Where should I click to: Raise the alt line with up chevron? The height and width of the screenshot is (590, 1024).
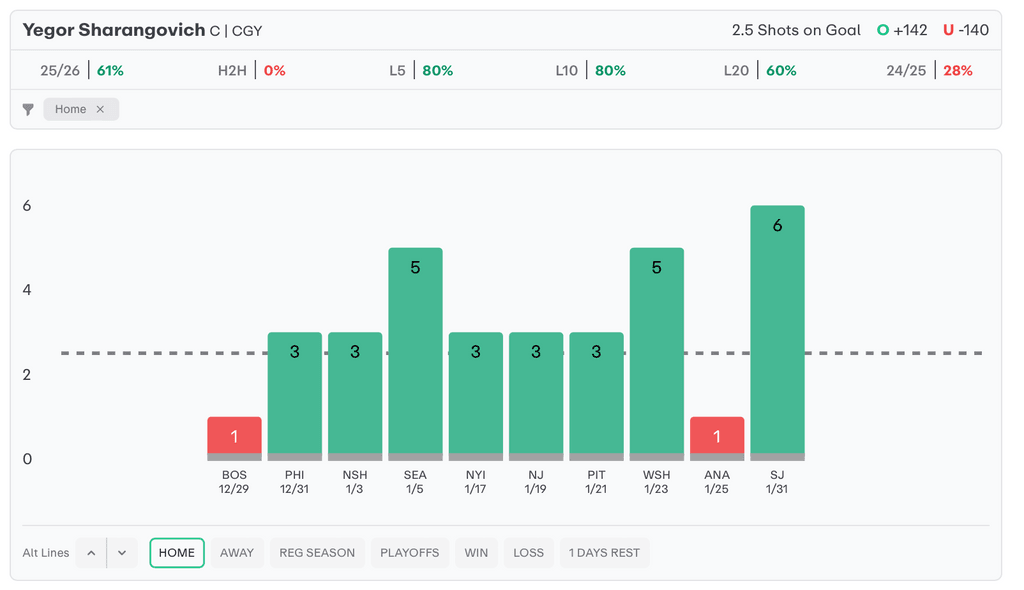click(90, 553)
